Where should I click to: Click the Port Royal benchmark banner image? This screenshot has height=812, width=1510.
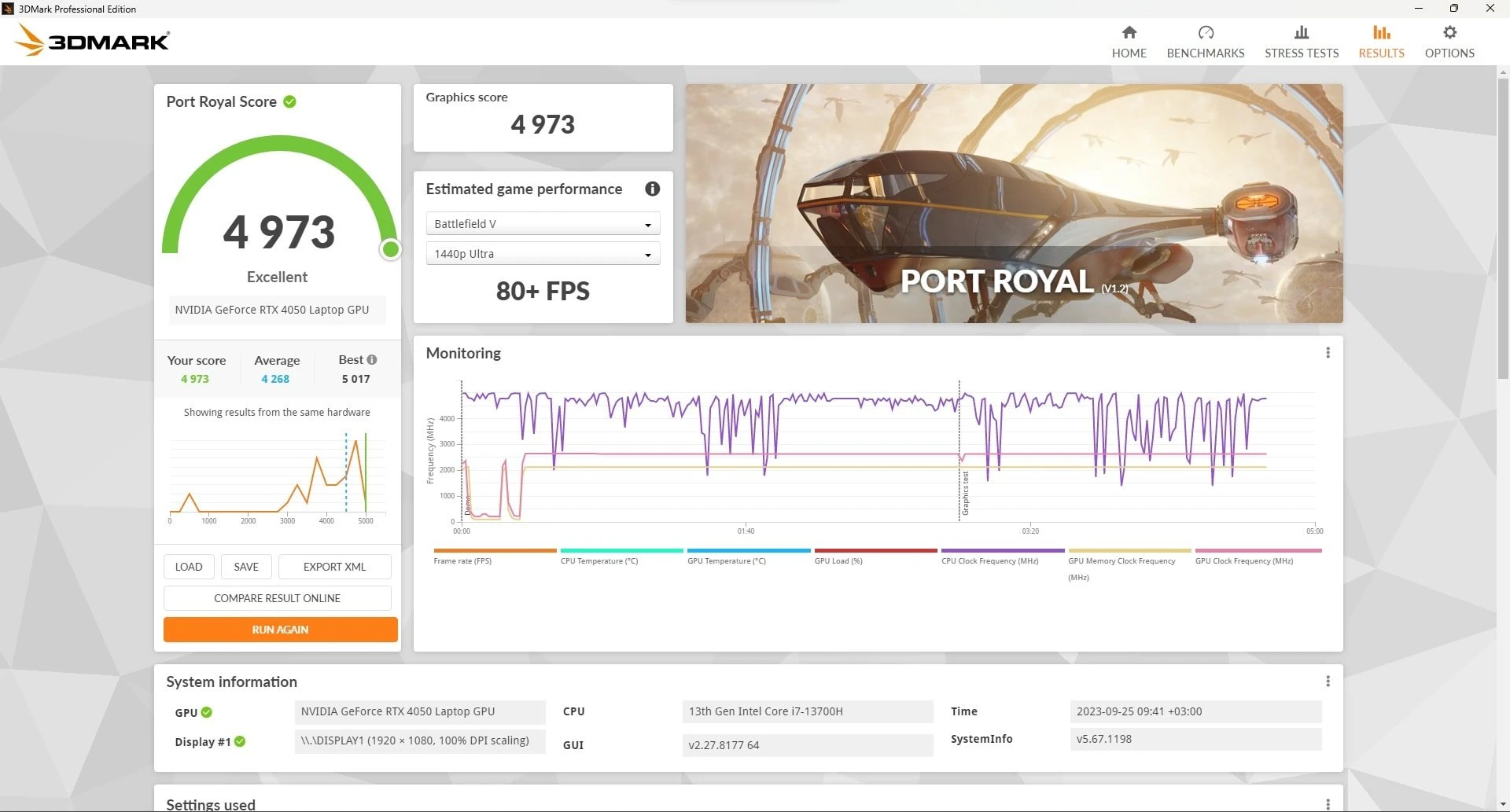(x=1014, y=204)
